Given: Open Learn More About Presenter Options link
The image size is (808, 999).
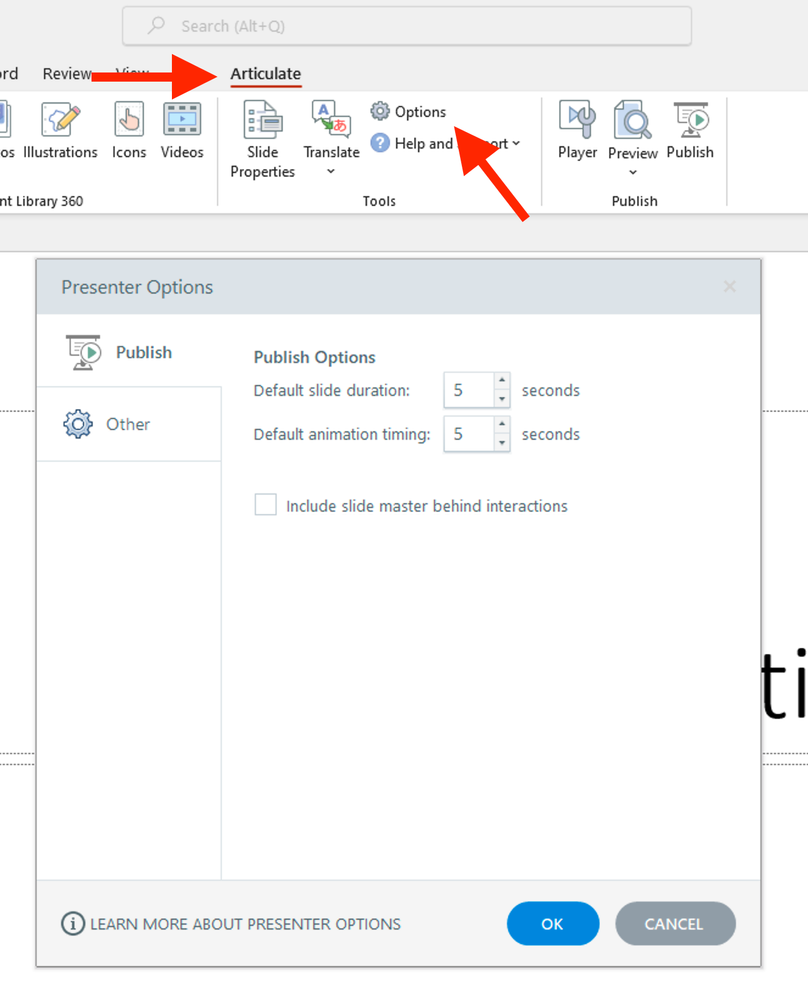Looking at the screenshot, I should (x=245, y=924).
